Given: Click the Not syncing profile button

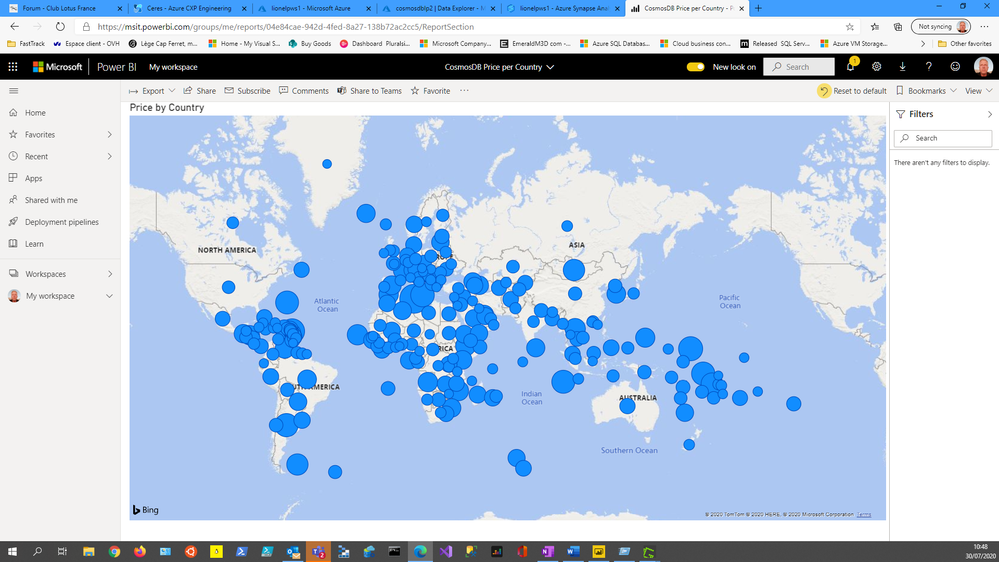Looking at the screenshot, I should pyautogui.click(x=941, y=27).
